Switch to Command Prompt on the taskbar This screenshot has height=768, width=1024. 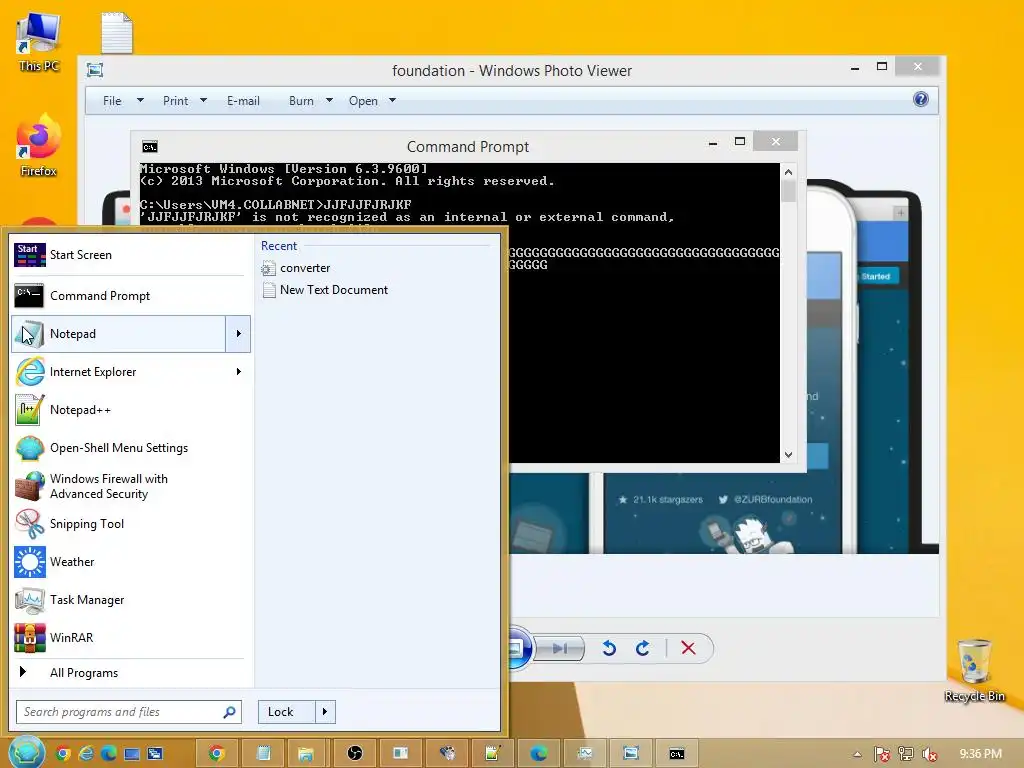tap(677, 754)
